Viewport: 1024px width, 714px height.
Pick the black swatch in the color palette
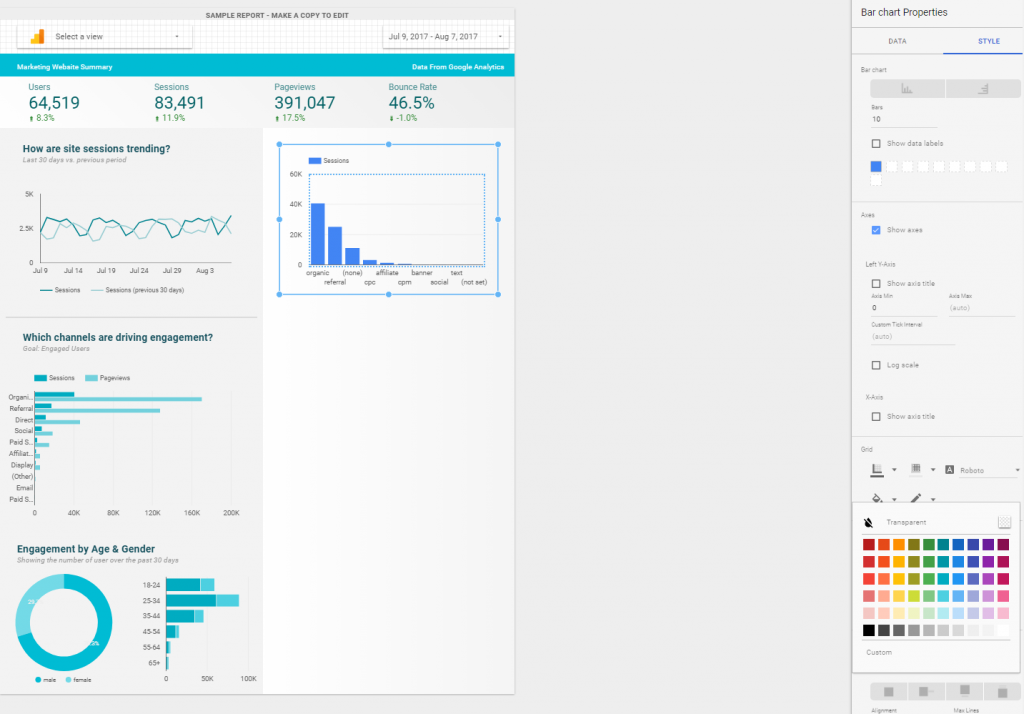coord(868,631)
